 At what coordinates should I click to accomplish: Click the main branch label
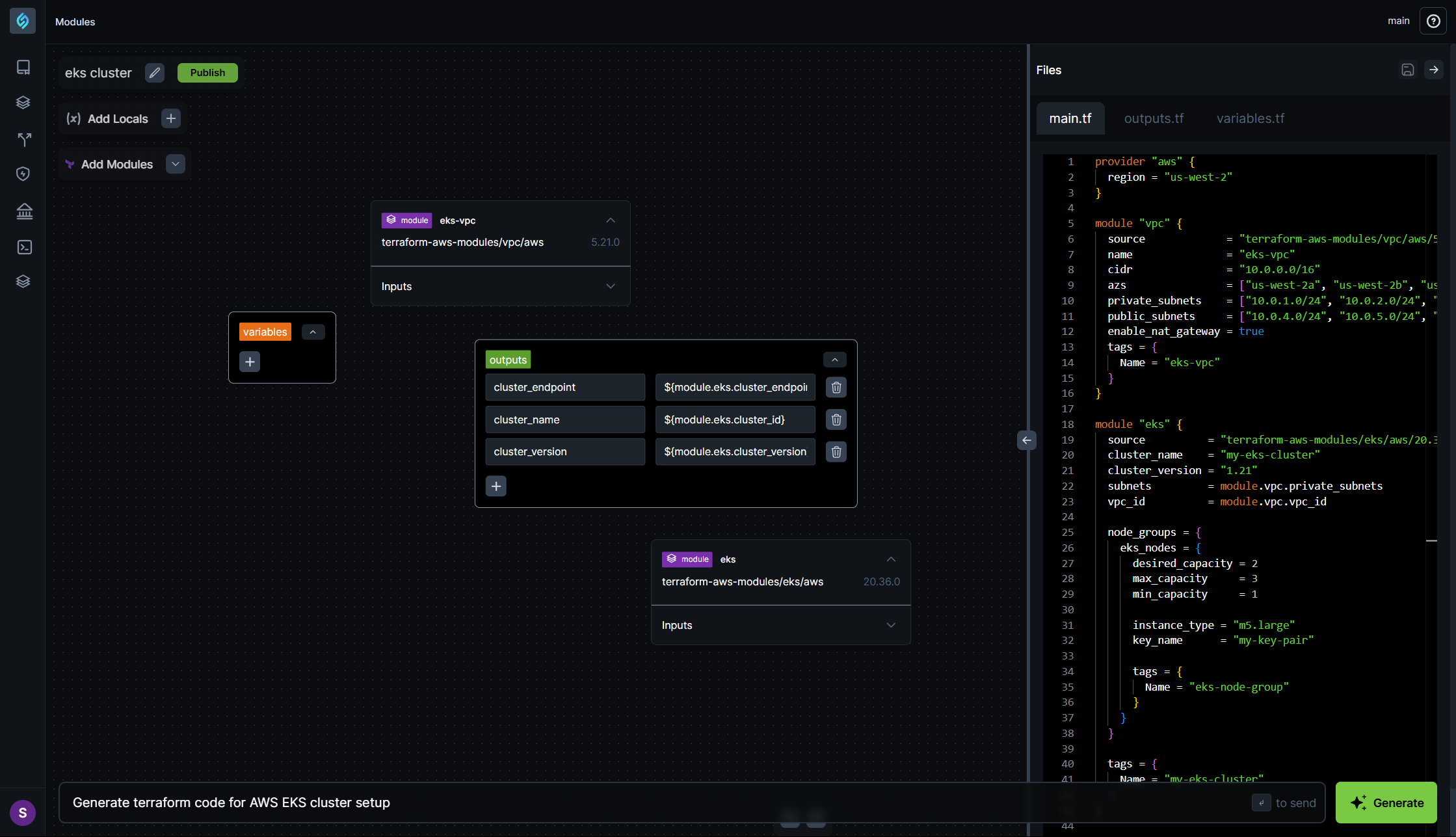point(1399,21)
